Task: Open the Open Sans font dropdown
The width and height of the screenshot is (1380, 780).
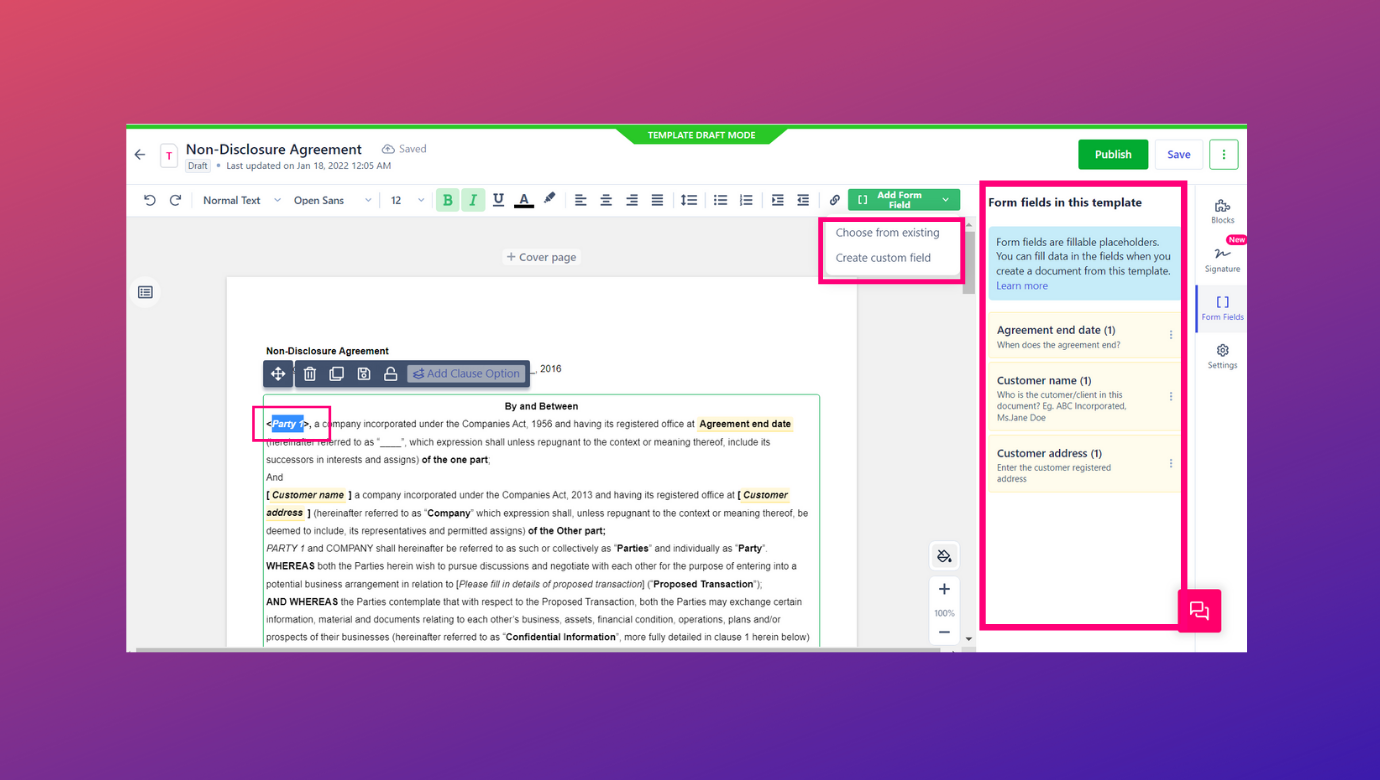Action: (332, 200)
